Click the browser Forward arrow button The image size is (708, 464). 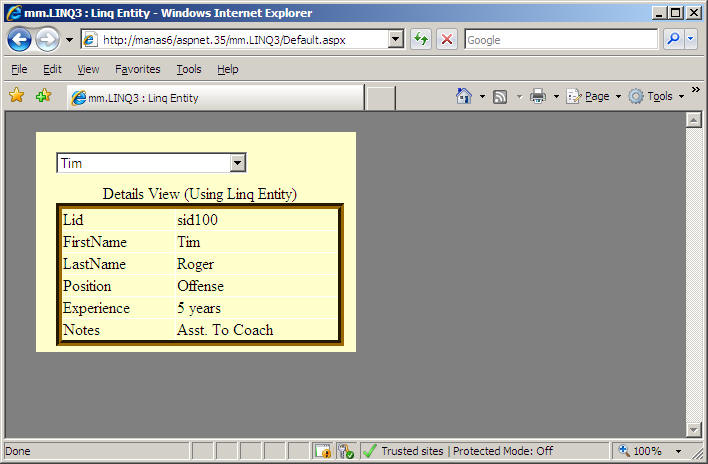[47, 40]
